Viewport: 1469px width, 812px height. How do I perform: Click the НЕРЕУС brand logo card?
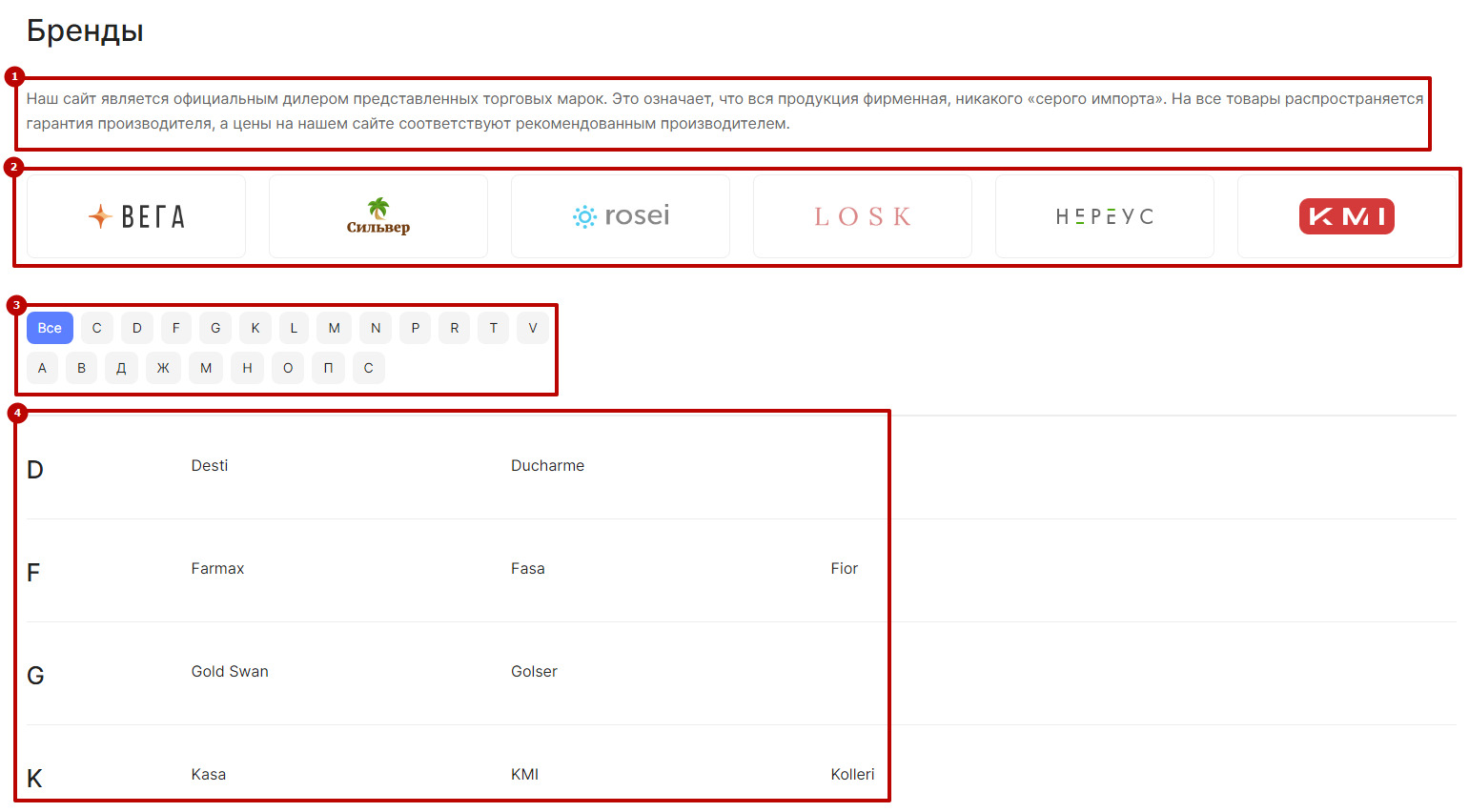1105,216
